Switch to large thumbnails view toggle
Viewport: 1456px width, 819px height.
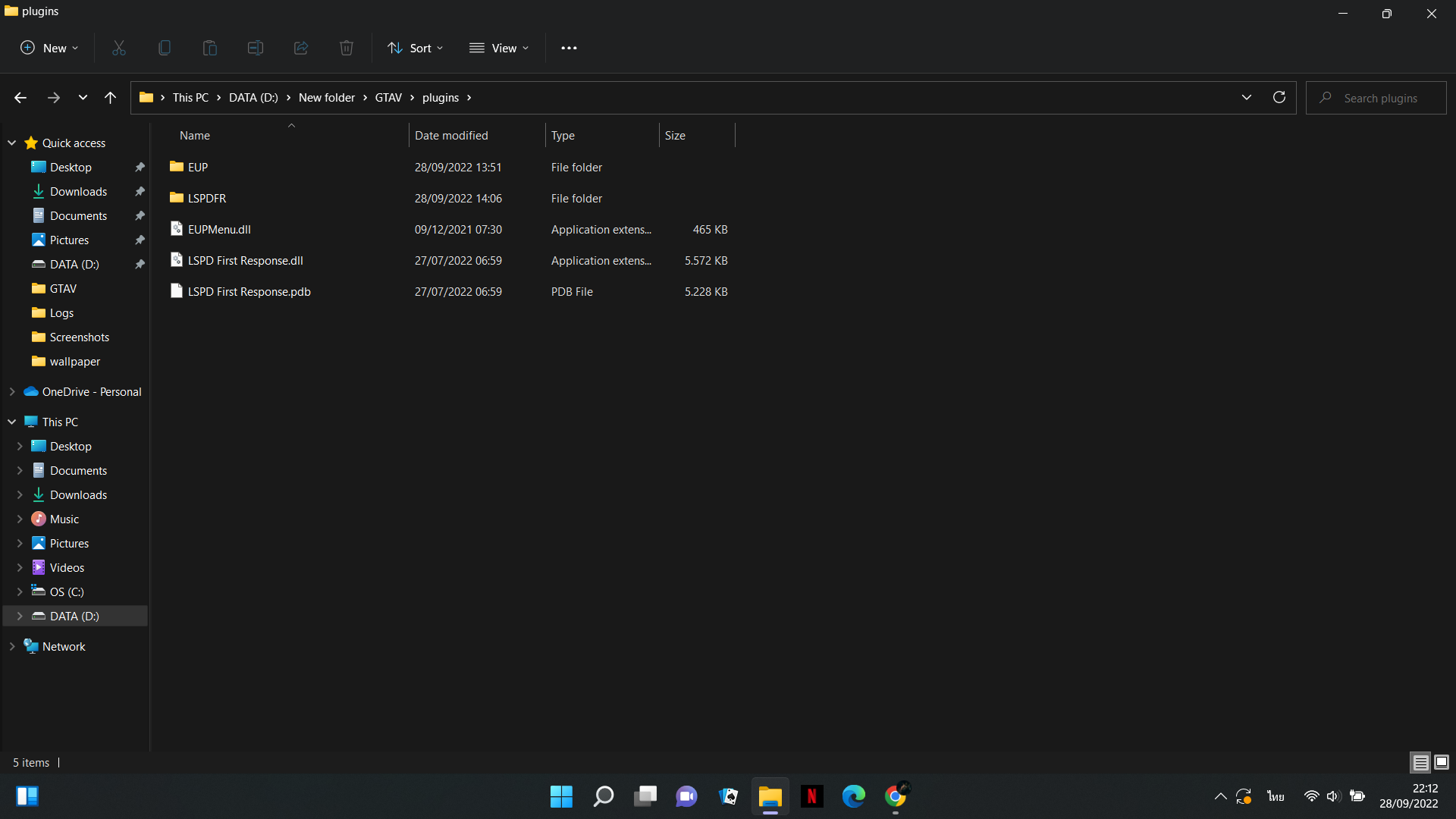1442,762
